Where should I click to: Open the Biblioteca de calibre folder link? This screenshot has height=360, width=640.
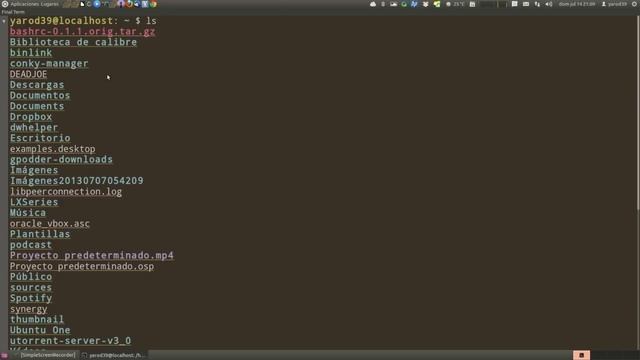(x=73, y=42)
